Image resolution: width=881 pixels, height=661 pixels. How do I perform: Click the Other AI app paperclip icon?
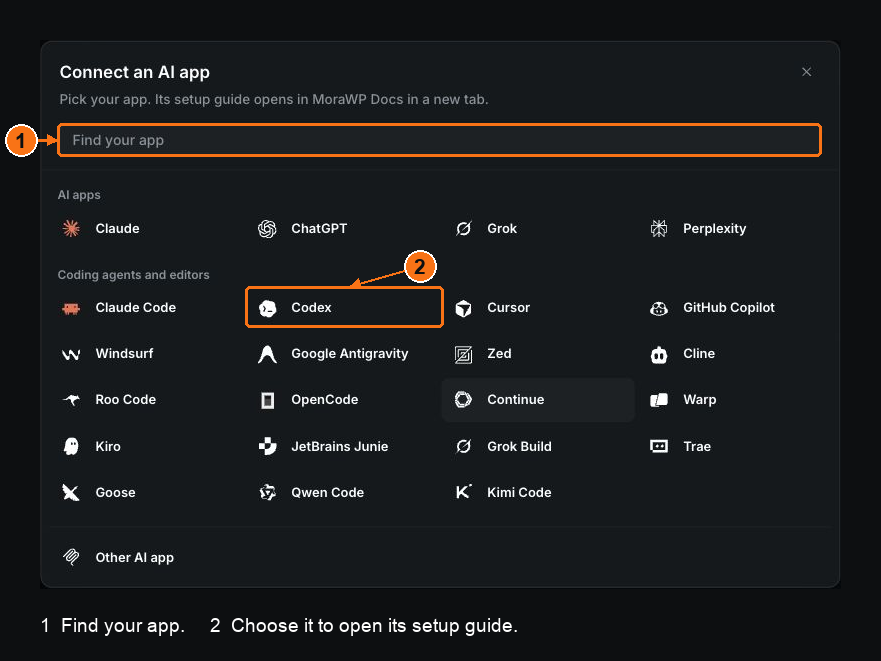pyautogui.click(x=71, y=557)
